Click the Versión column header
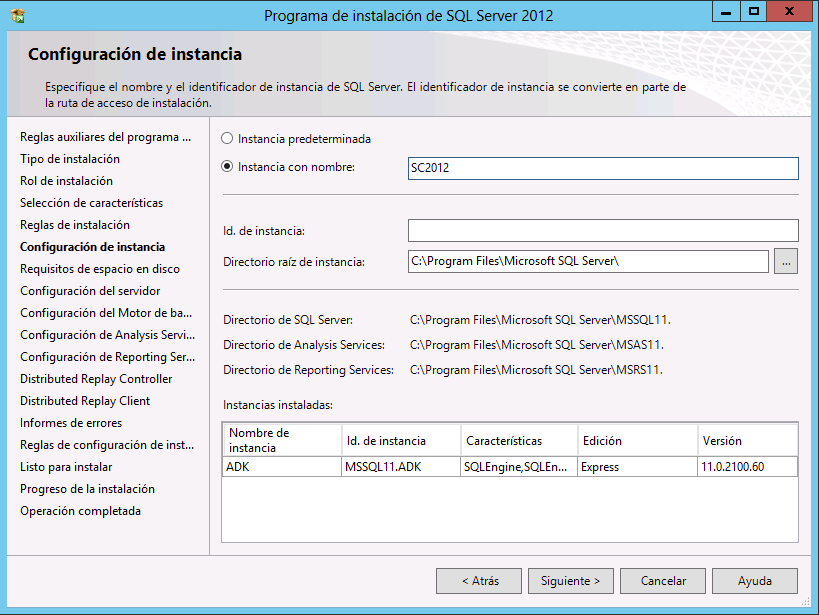Image resolution: width=819 pixels, height=615 pixels. (x=747, y=440)
